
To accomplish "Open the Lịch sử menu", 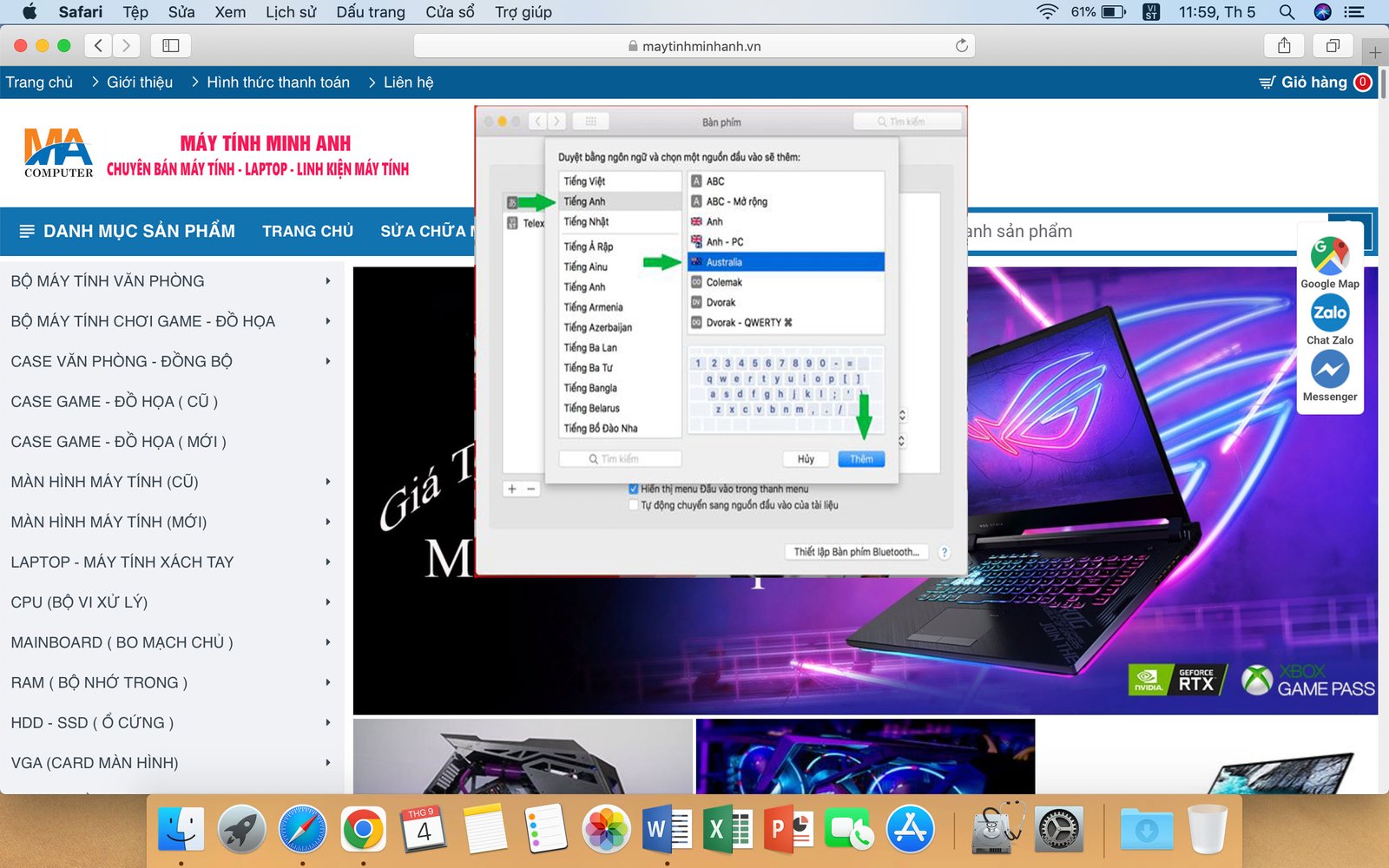I will point(290,12).
